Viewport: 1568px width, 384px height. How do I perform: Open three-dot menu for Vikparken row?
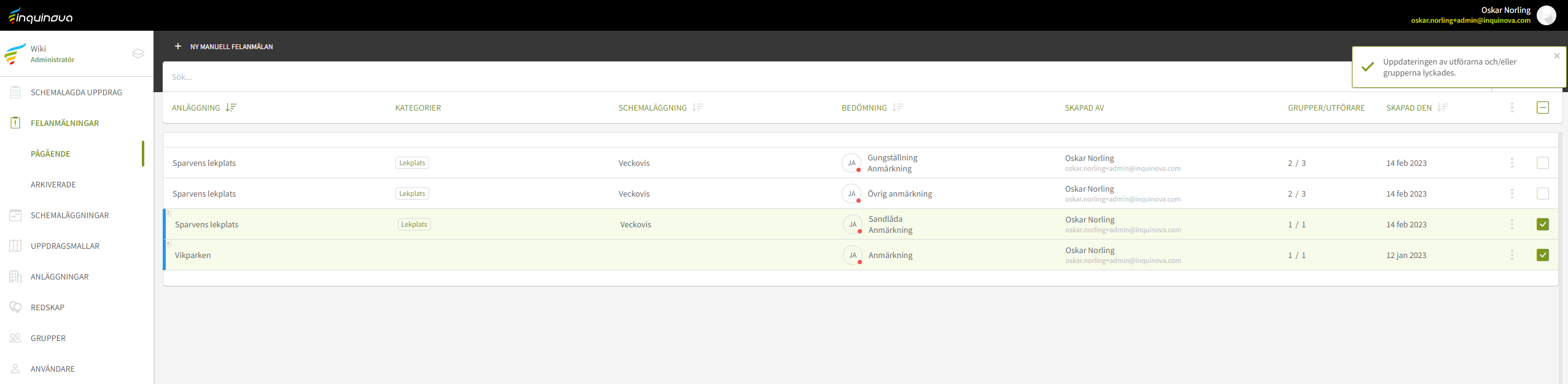[1512, 255]
